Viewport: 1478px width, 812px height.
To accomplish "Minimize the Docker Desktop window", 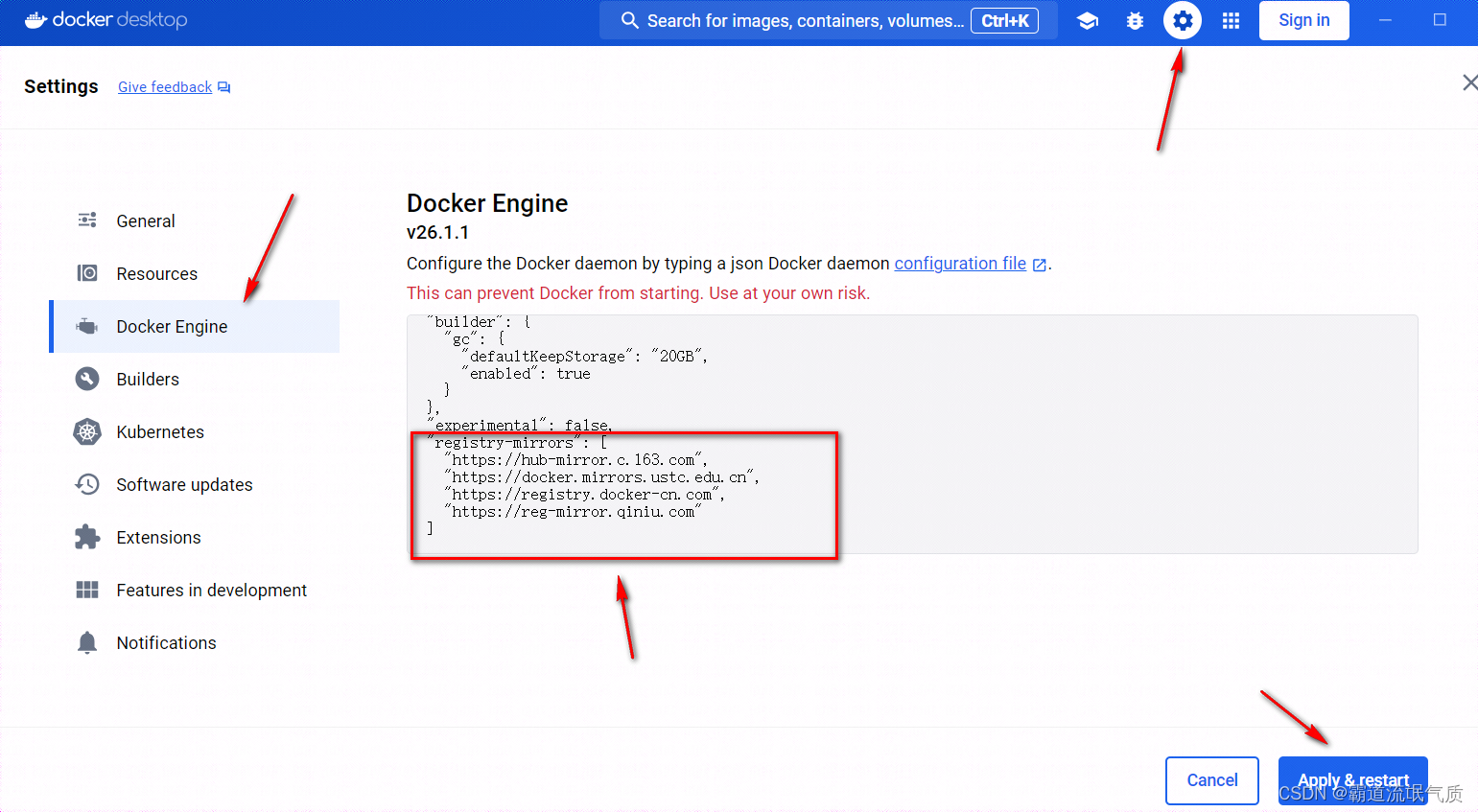I will tap(1385, 20).
